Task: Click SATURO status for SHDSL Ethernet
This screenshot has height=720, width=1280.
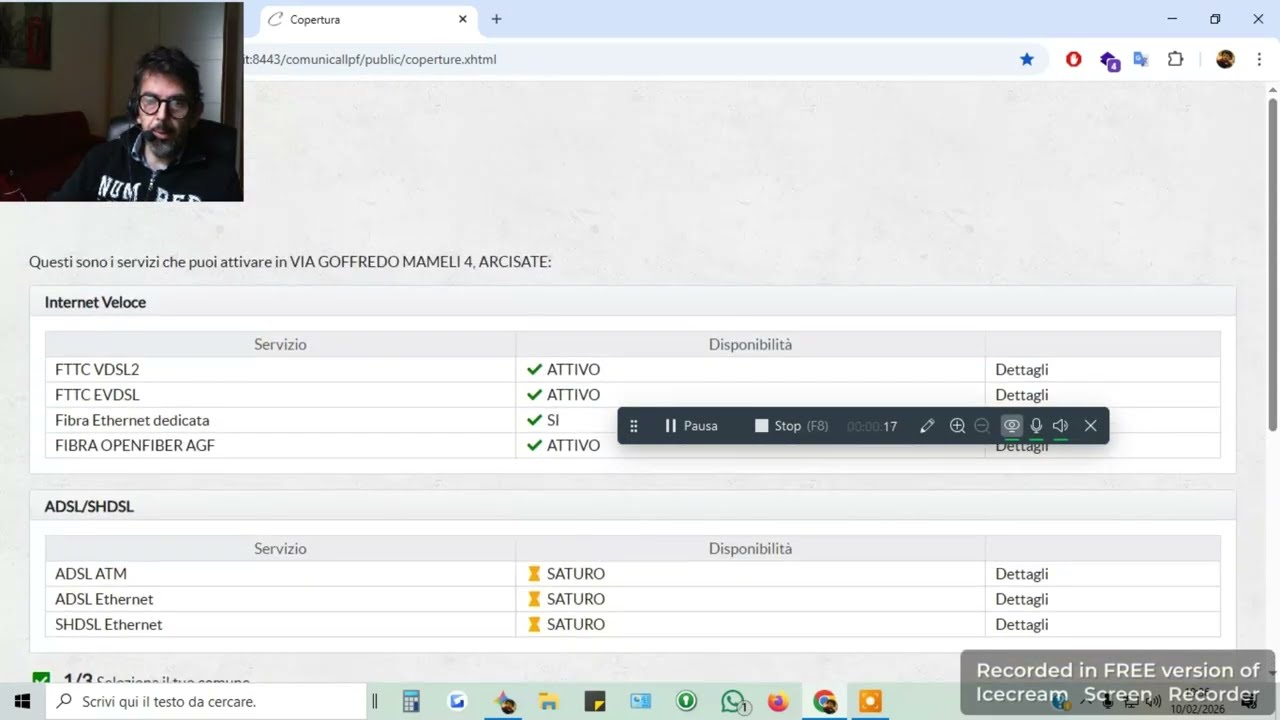Action: point(566,624)
